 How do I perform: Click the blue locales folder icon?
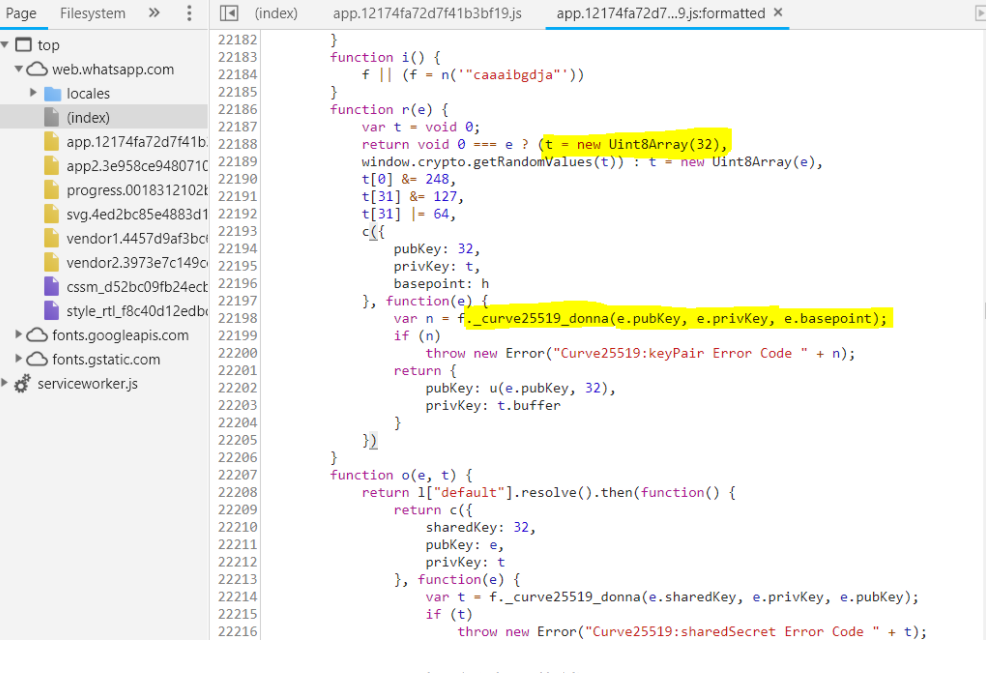click(x=53, y=94)
